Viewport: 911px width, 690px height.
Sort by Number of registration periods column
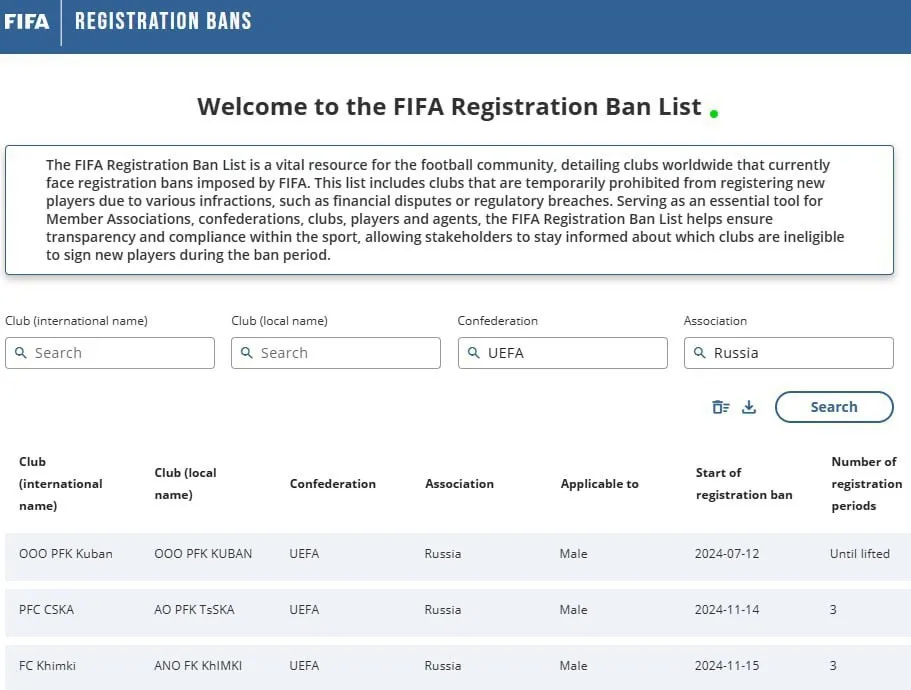tap(866, 484)
